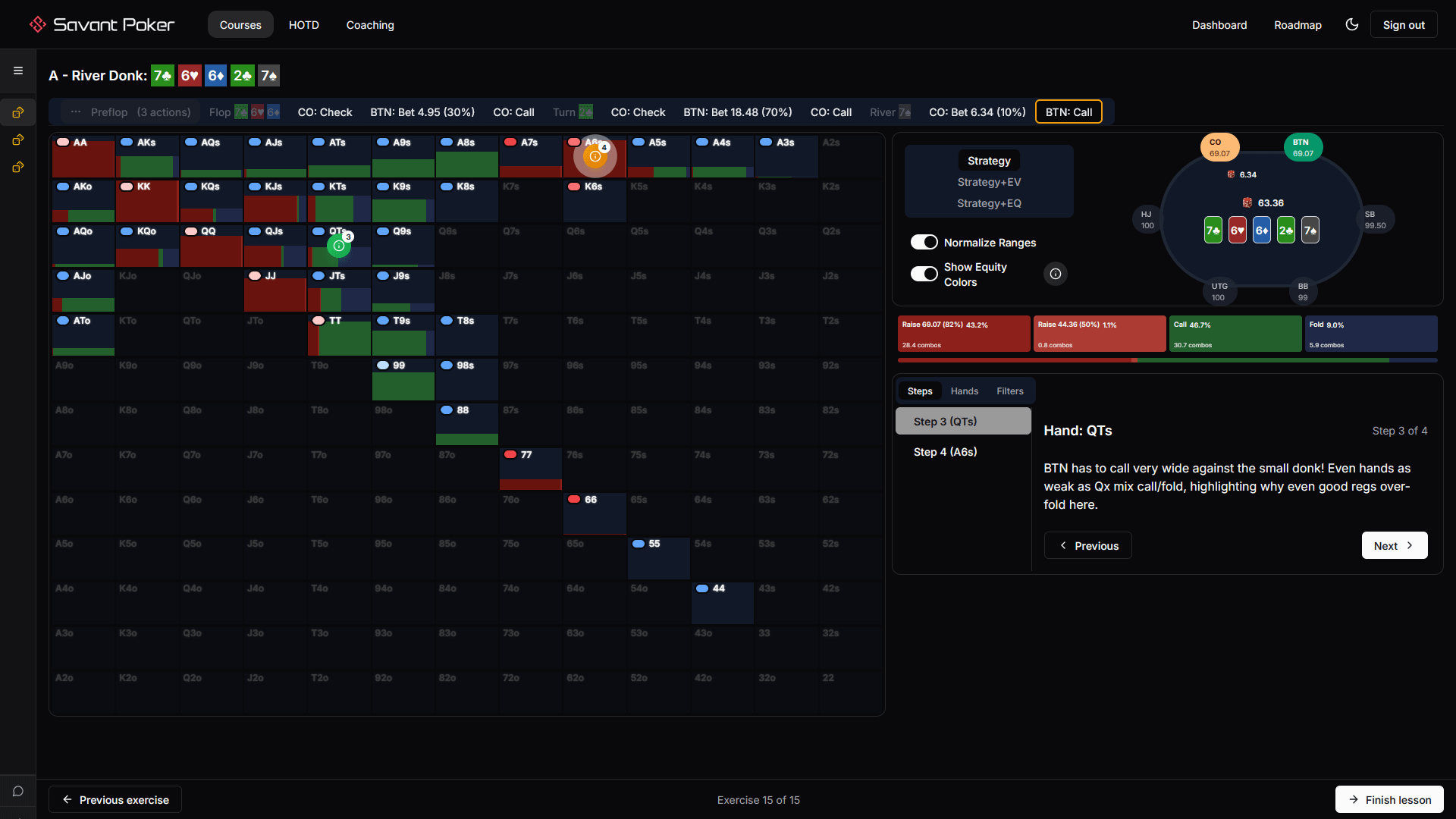This screenshot has height=819, width=1456.
Task: Click the green step 3 marker on QTs
Action: 339,246
